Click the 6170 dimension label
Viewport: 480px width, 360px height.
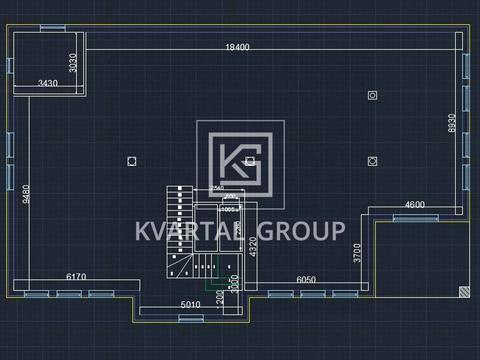click(76, 276)
